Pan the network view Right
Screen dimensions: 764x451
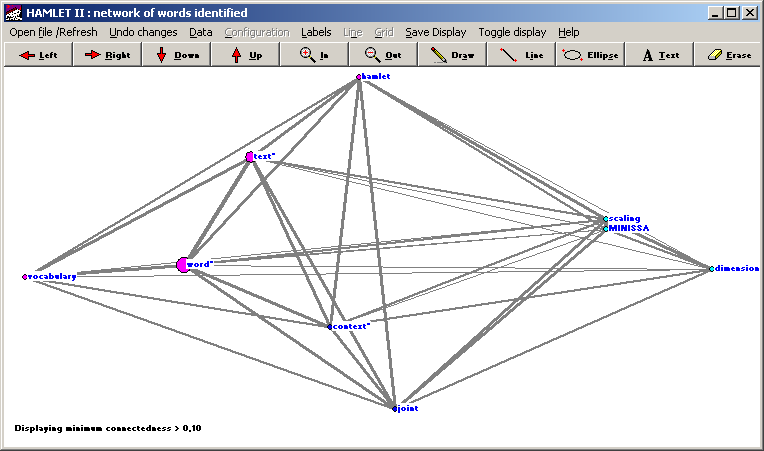pyautogui.click(x=107, y=55)
